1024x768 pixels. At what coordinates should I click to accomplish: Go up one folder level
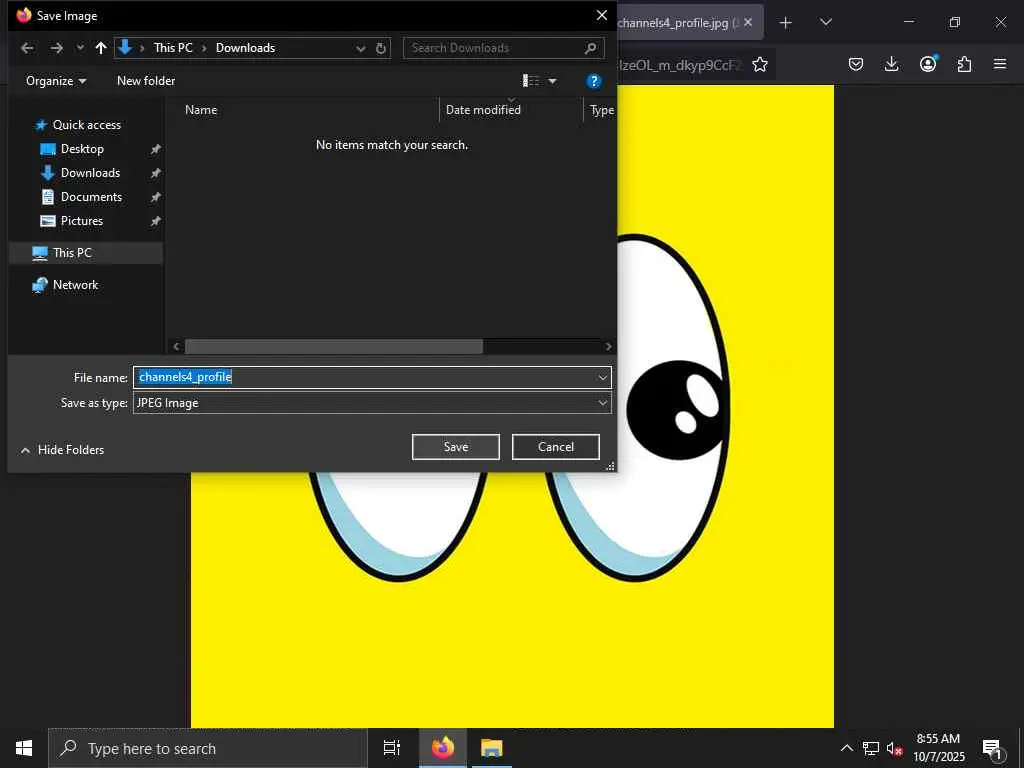click(x=101, y=48)
